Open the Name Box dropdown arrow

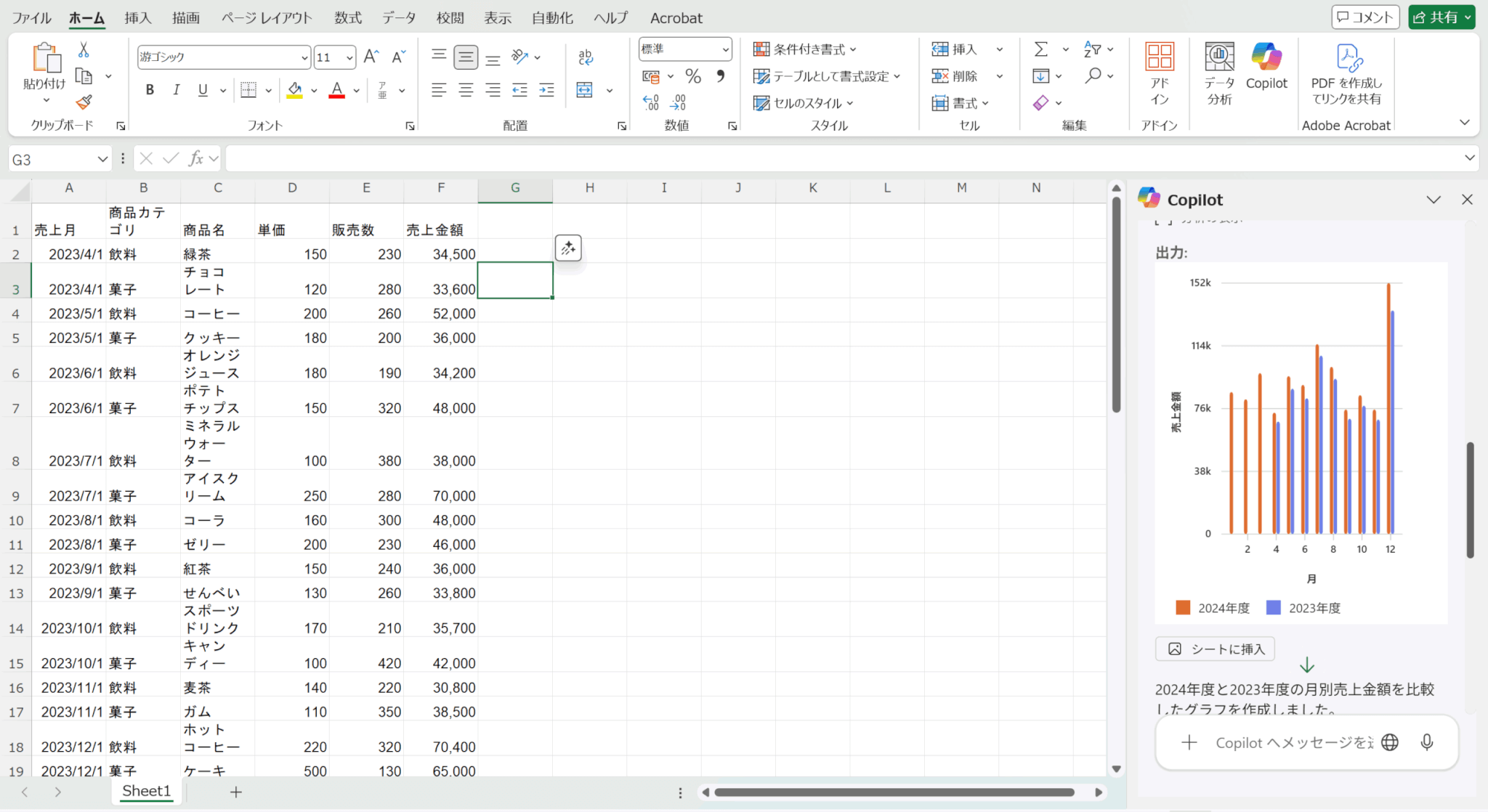tap(102, 159)
